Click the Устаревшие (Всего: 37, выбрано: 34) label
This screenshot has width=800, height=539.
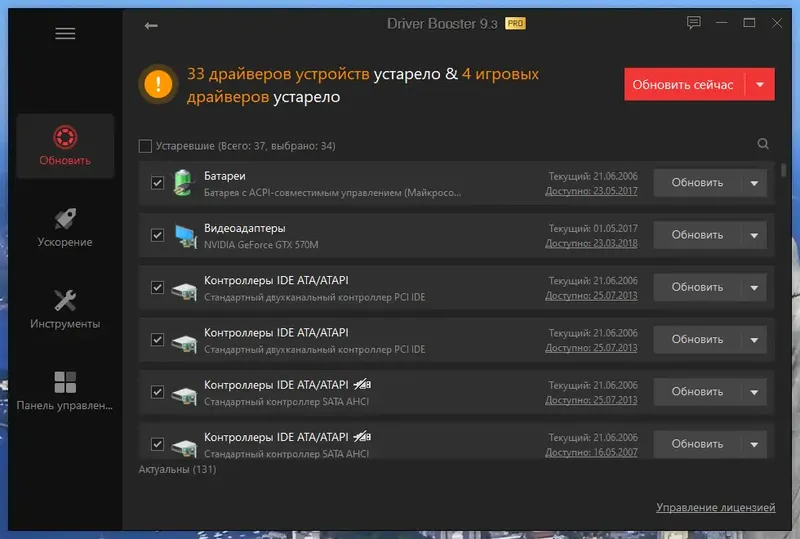click(x=245, y=146)
